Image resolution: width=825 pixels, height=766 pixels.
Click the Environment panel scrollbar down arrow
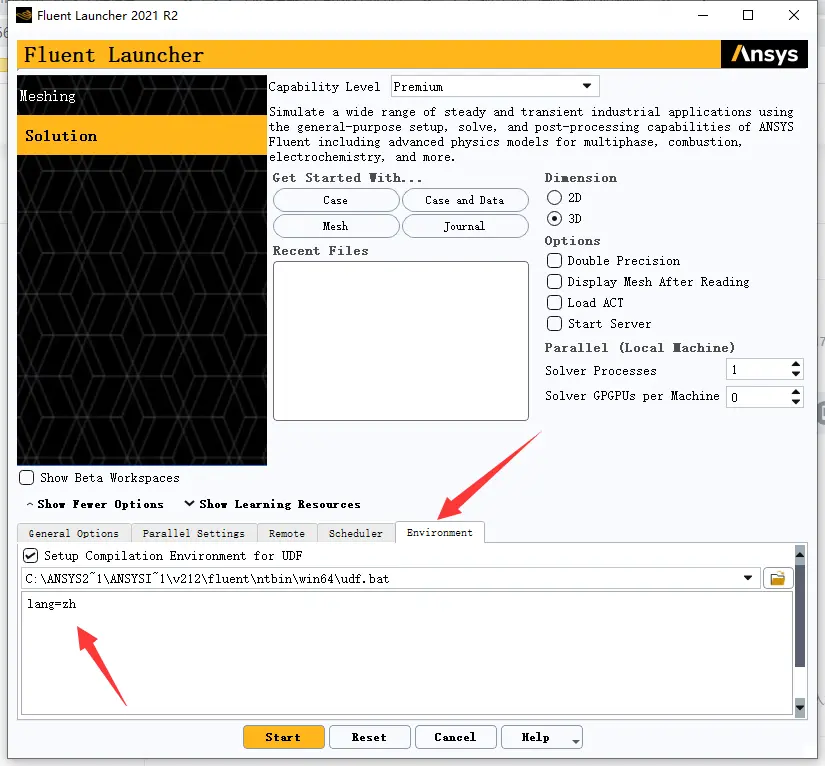[800, 708]
